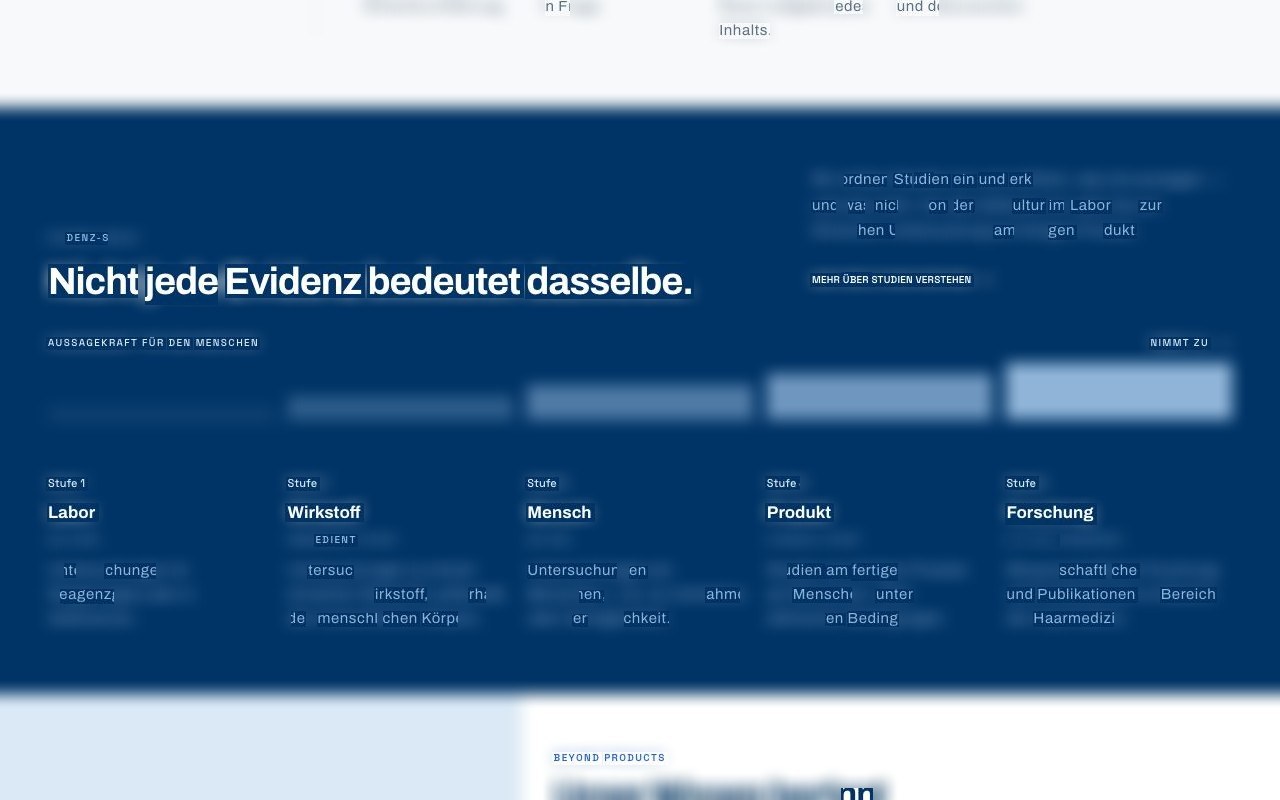Click the heading 'Nicht jede Evidenz bedeutet dasselbe.'
1280x800 pixels.
point(370,282)
